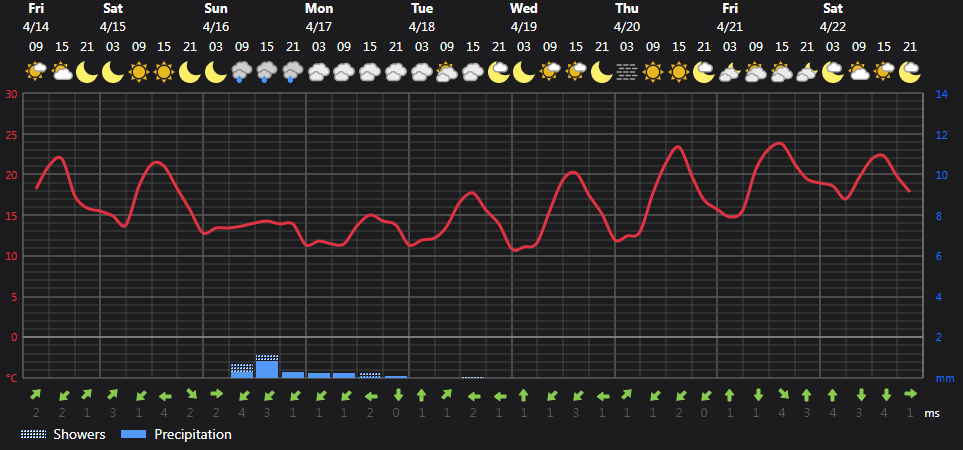Click the moon icon for Sun 4/16 at 03
Viewport: 963px width, 450px height.
tap(216, 71)
